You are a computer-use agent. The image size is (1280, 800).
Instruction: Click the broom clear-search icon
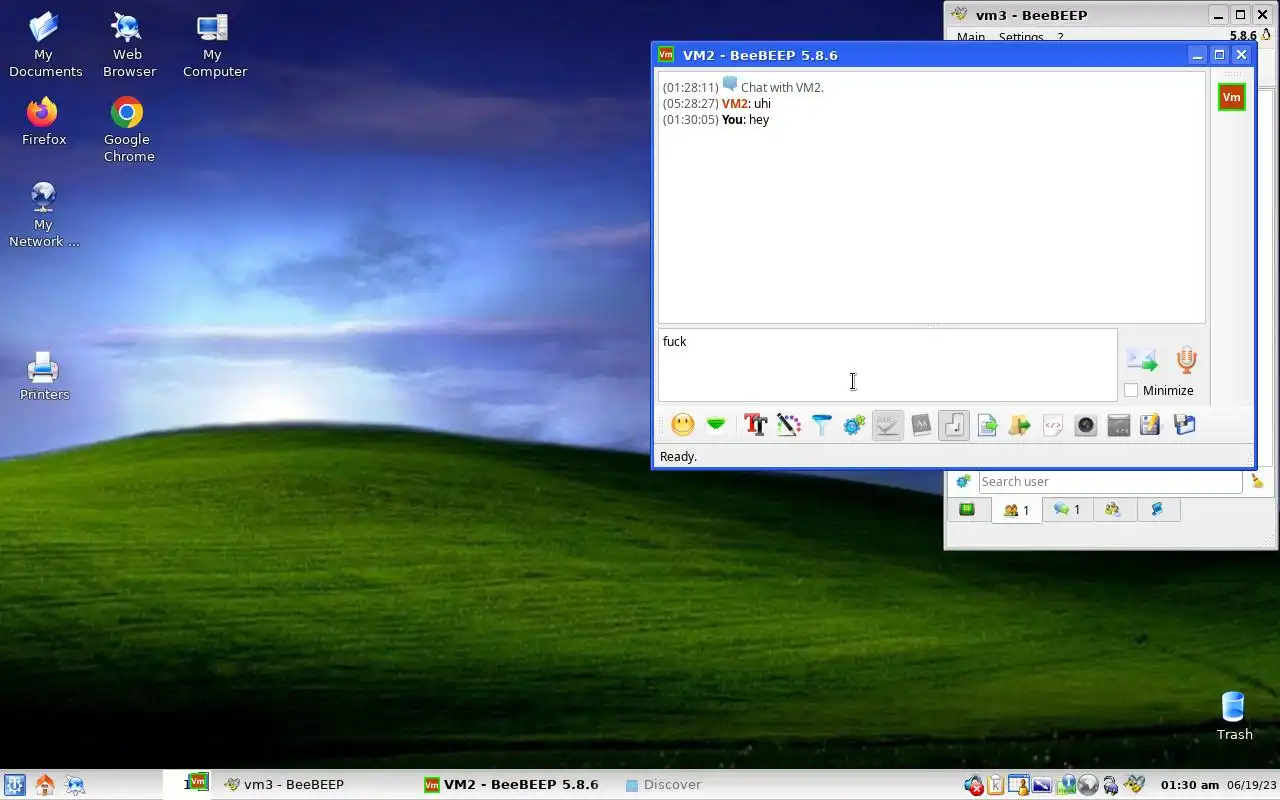coord(1257,481)
